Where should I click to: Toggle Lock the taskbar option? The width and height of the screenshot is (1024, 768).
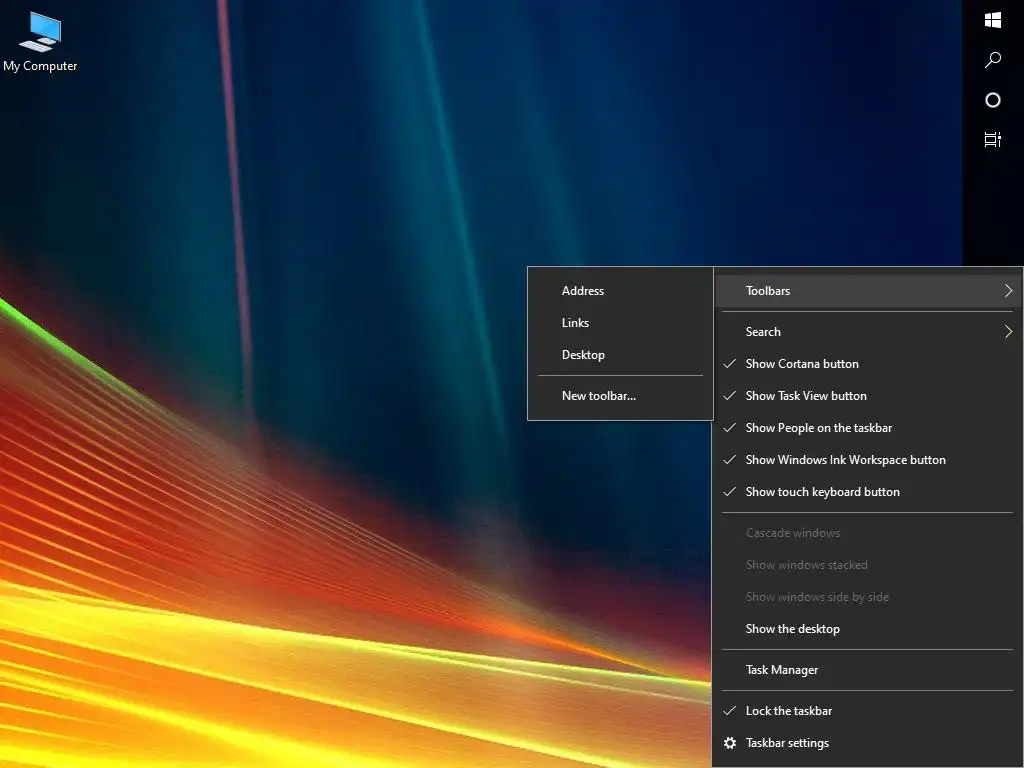click(x=867, y=711)
